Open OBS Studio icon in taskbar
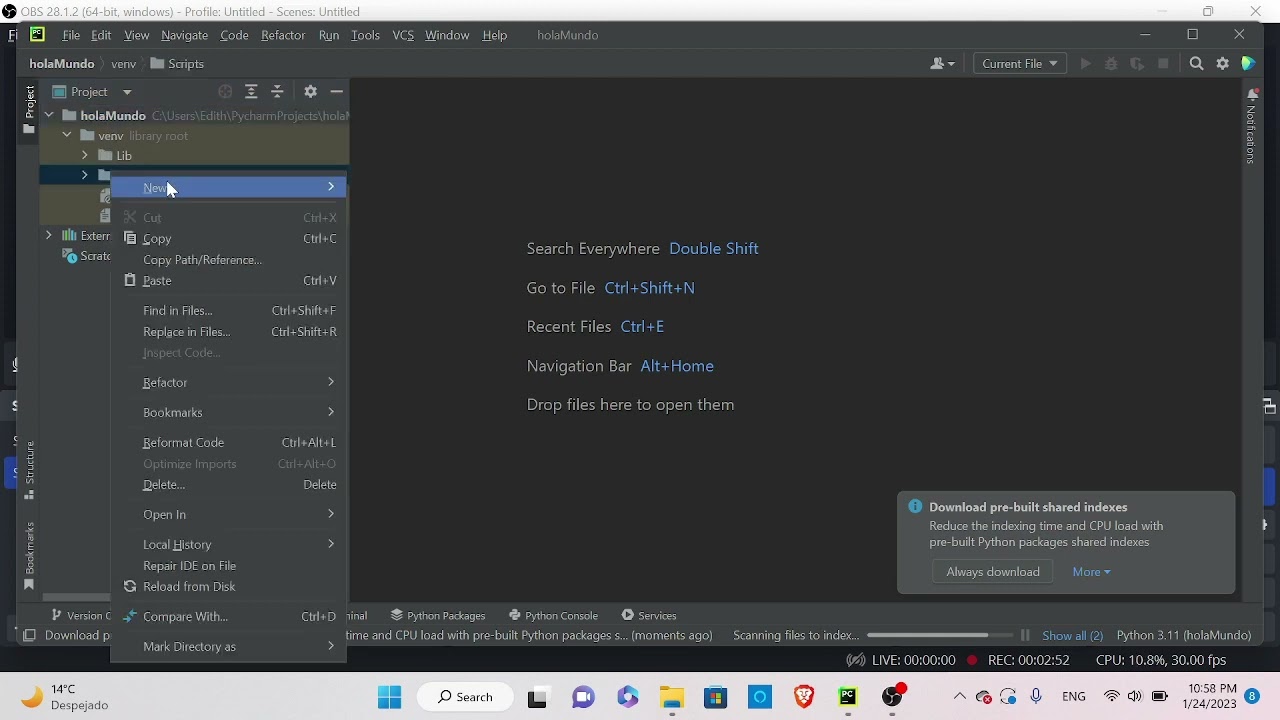 point(892,697)
